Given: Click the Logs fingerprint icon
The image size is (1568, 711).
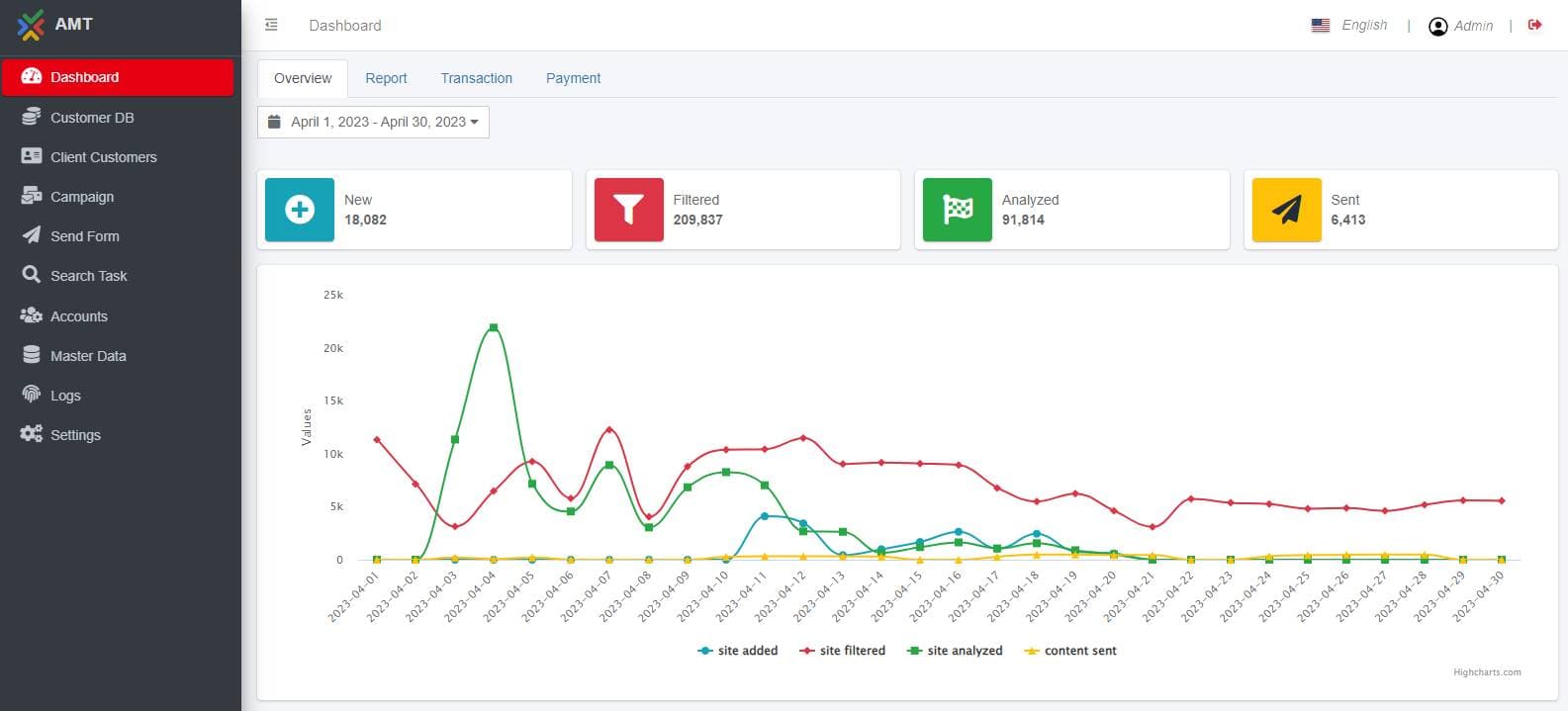Looking at the screenshot, I should point(32,395).
